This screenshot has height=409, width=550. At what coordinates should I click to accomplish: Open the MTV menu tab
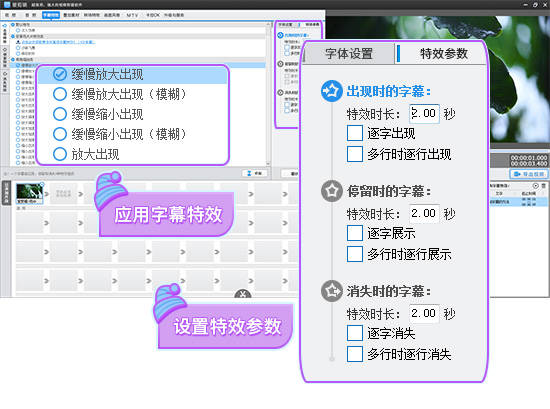[132, 15]
